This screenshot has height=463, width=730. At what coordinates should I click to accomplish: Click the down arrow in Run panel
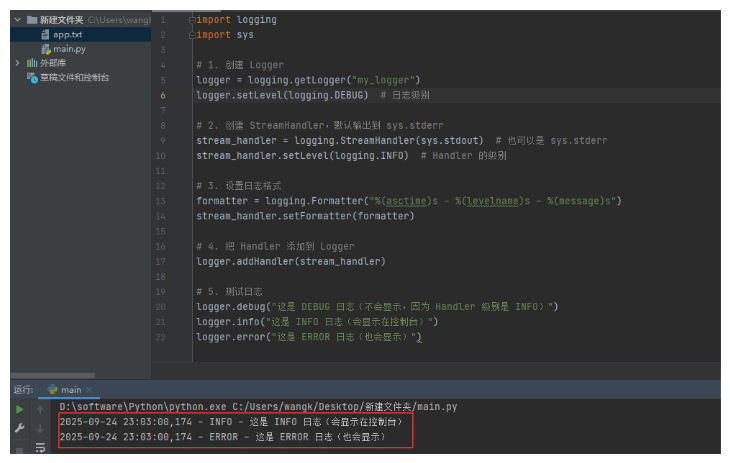pyautogui.click(x=40, y=428)
